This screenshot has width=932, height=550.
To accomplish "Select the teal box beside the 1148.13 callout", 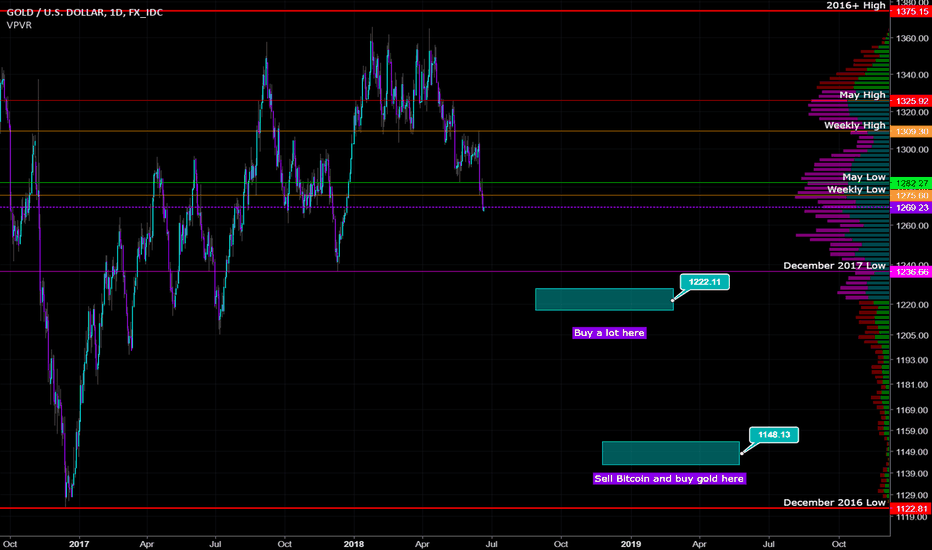I will (x=670, y=453).
